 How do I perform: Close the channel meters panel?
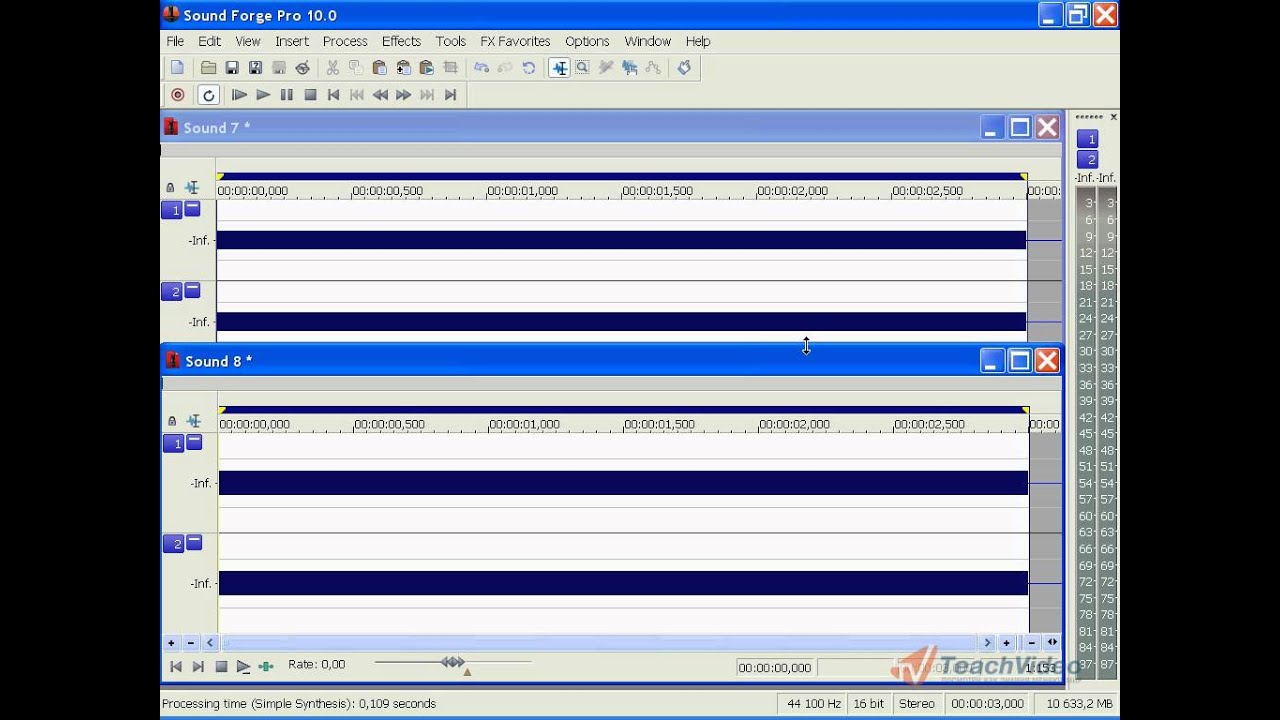[1114, 117]
